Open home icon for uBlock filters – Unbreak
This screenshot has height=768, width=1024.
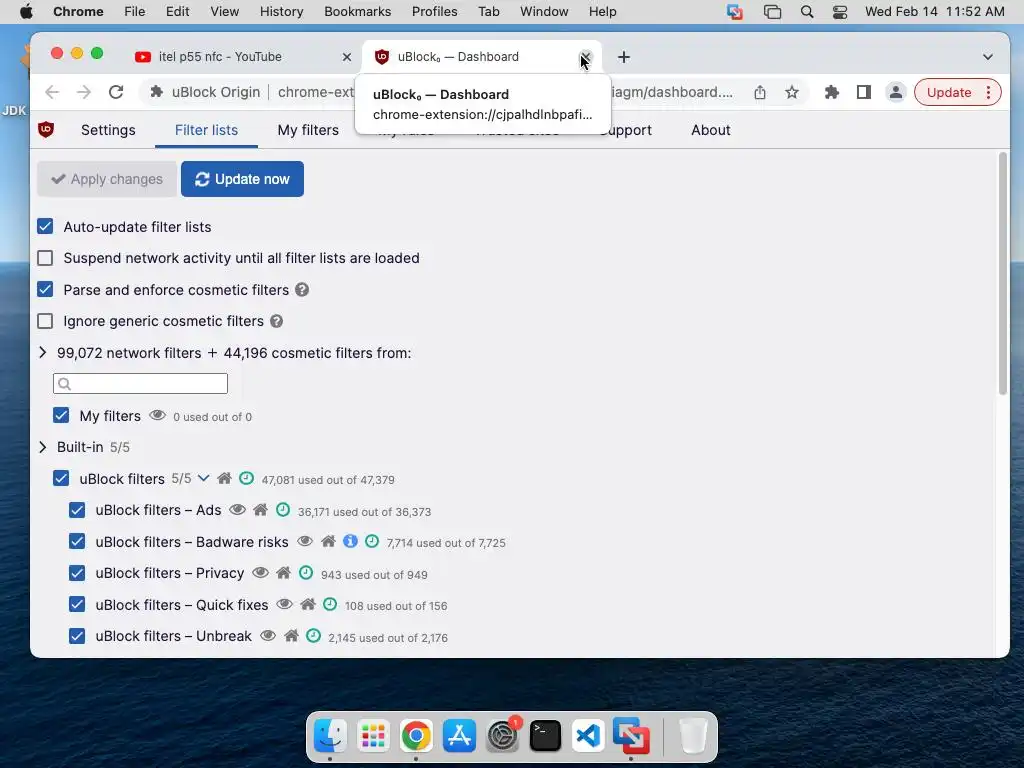[x=291, y=635]
